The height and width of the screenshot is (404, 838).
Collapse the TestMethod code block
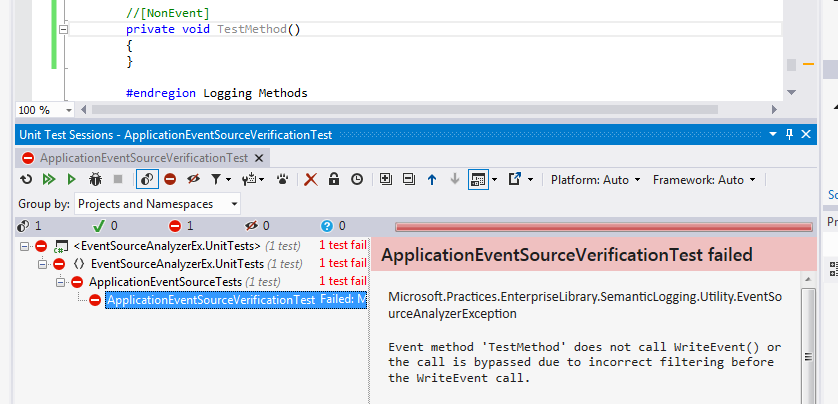[63, 29]
